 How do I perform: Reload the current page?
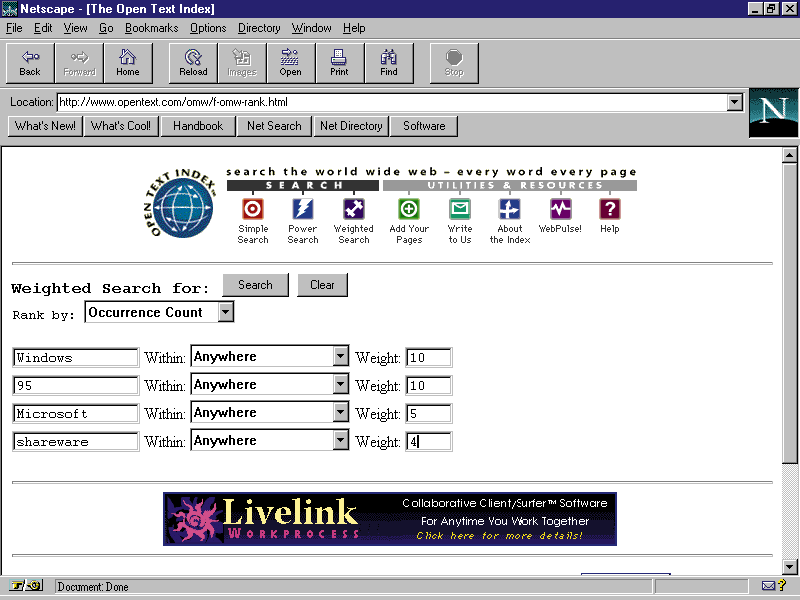coord(193,63)
